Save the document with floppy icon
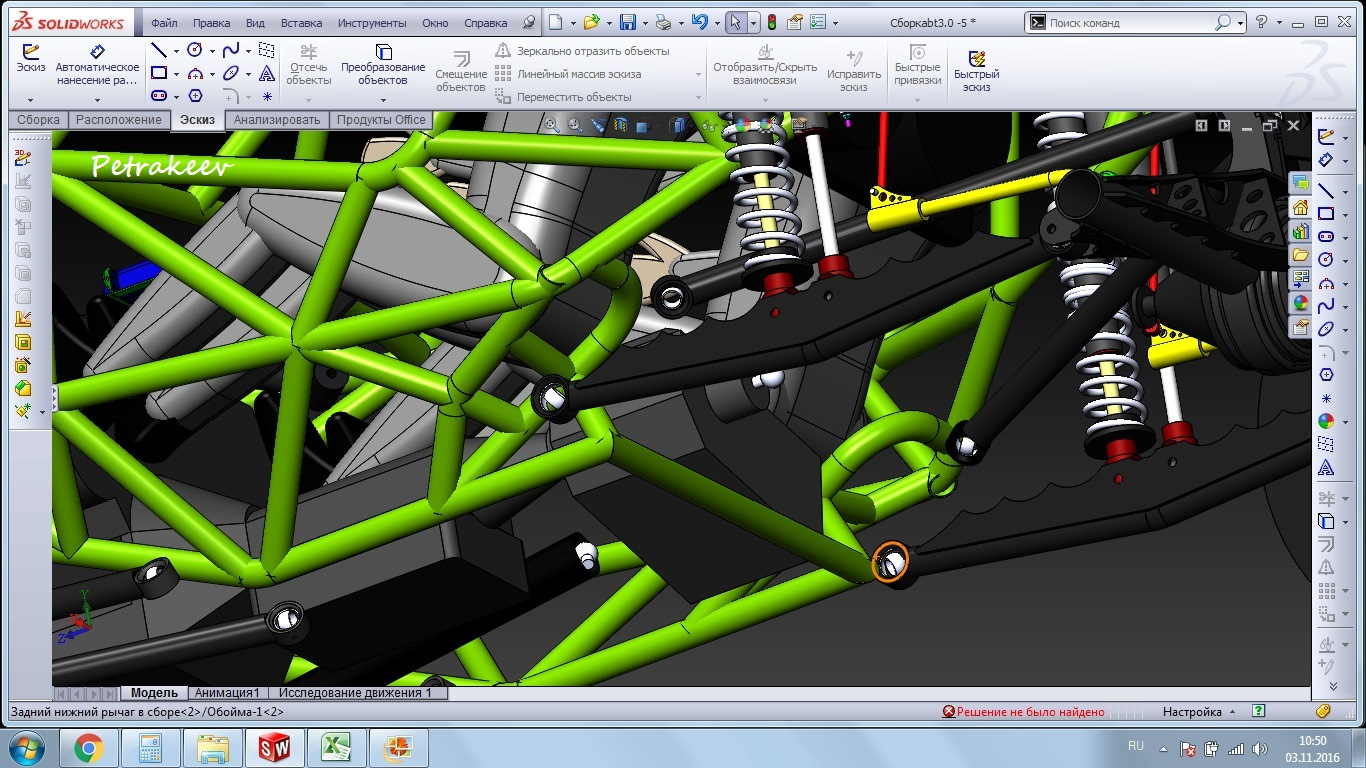This screenshot has height=768, width=1366. [628, 22]
